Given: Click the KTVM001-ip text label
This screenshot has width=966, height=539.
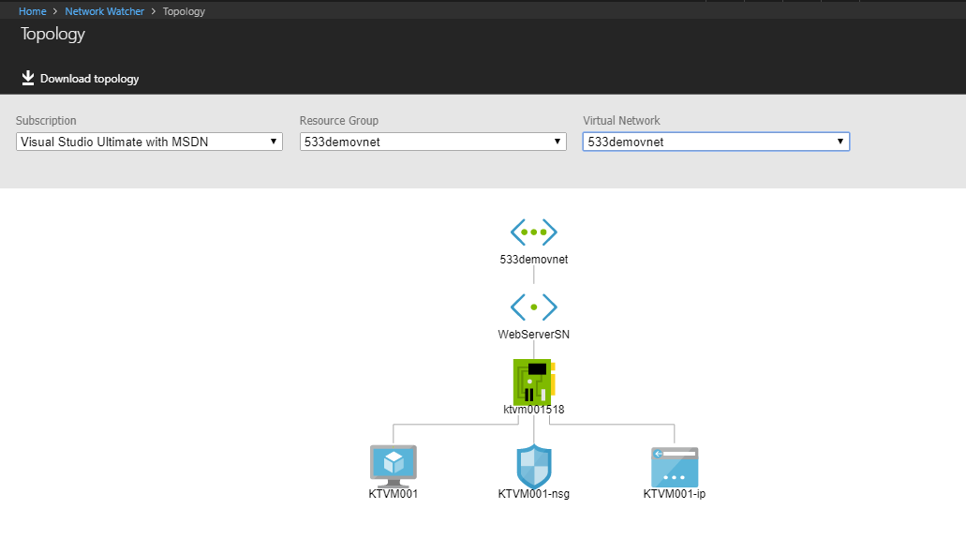Looking at the screenshot, I should point(674,493).
